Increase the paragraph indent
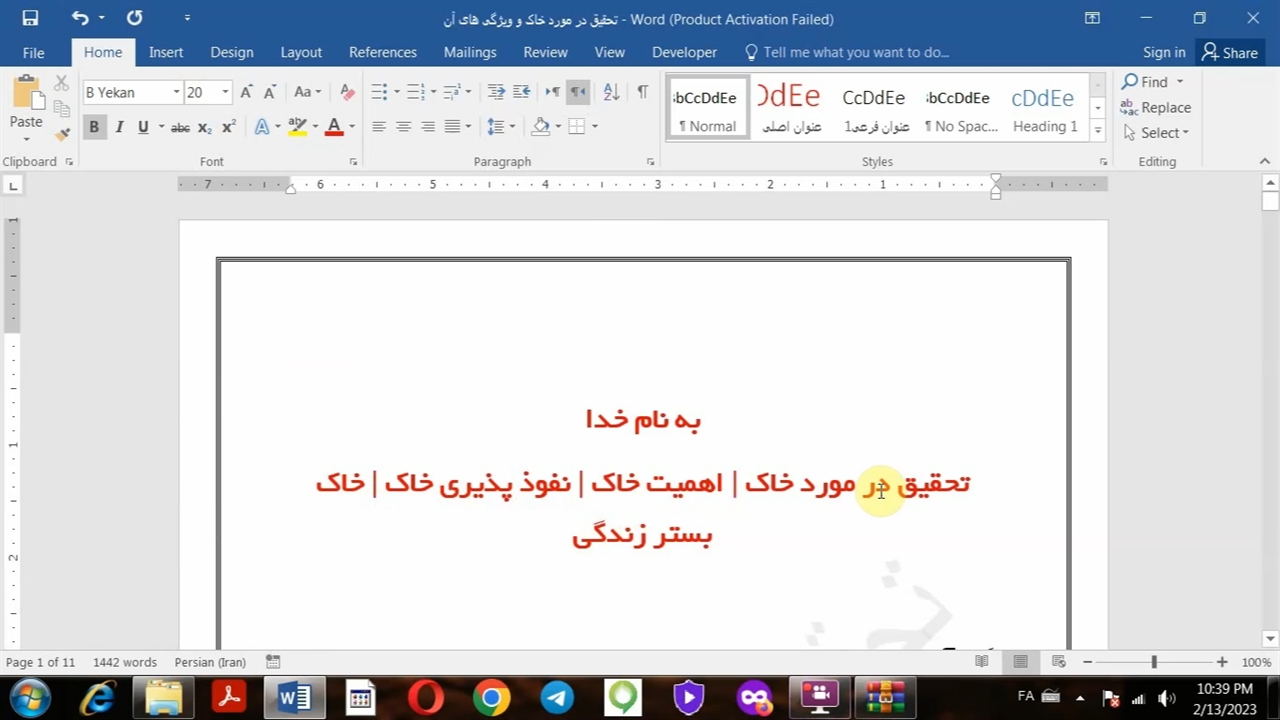 tap(521, 92)
